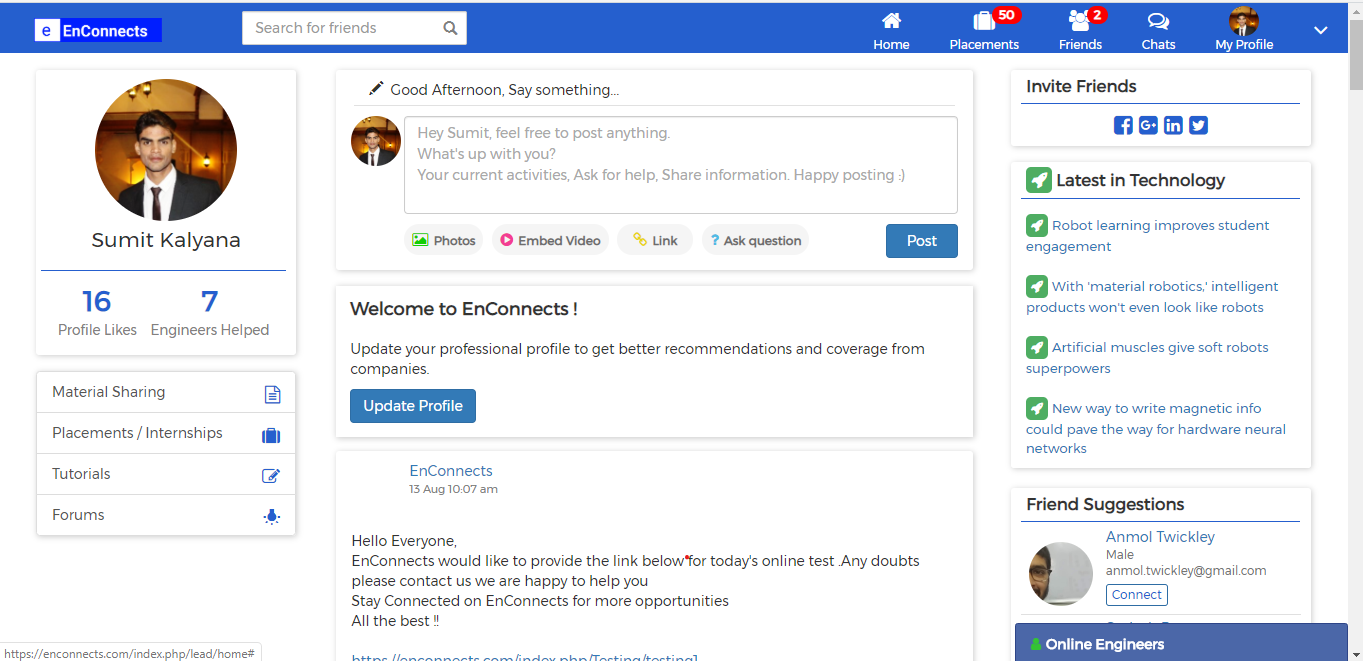Click the 13 Aug 10:07 am timestamp

453,490
